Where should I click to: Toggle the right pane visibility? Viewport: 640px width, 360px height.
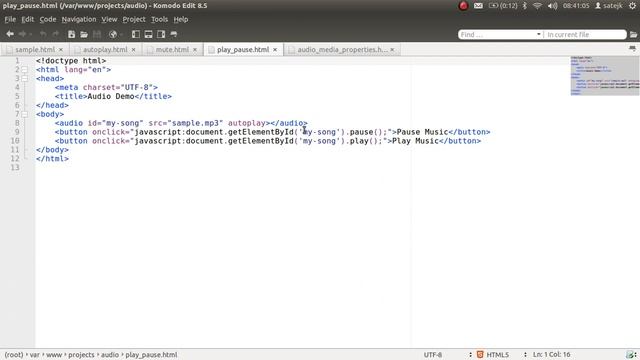coord(161,34)
